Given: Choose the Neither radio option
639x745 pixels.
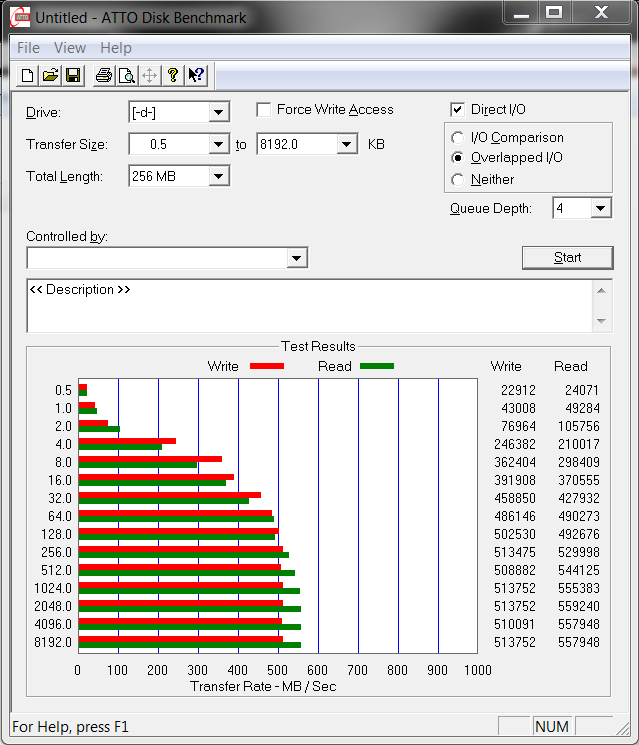Looking at the screenshot, I should pyautogui.click(x=458, y=180).
